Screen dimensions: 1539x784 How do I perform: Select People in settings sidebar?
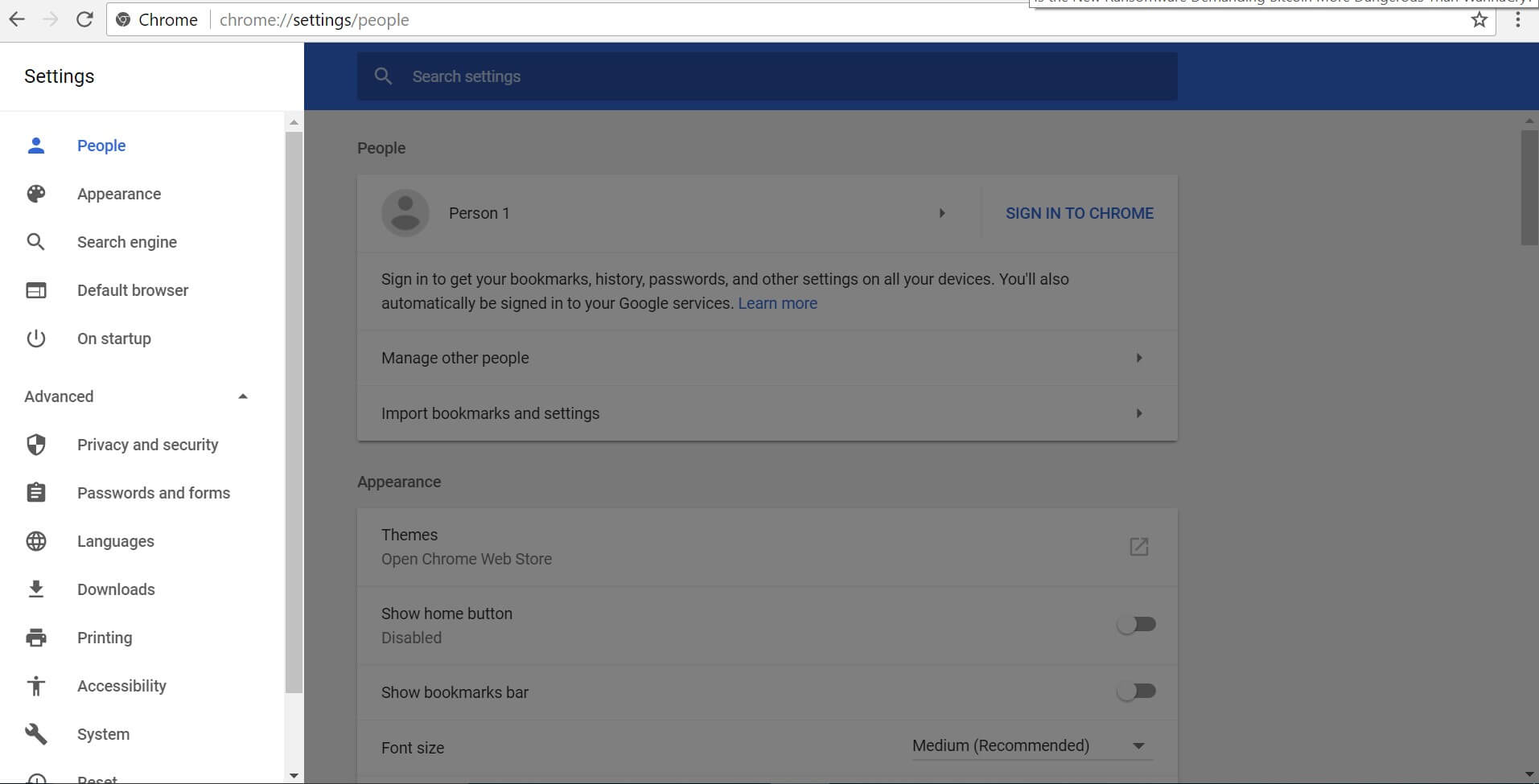(101, 146)
